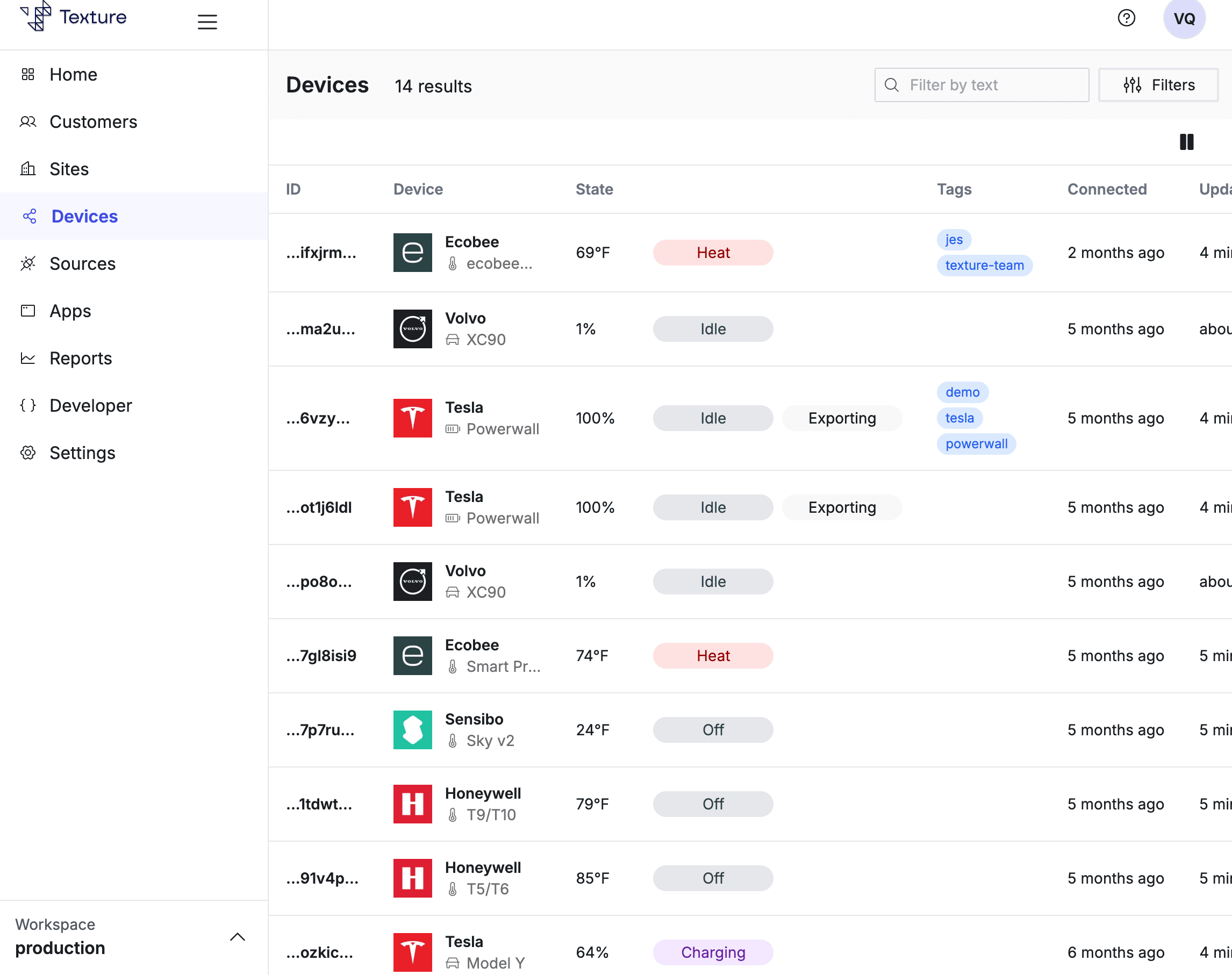This screenshot has height=975, width=1232.
Task: Click the Texture logo icon
Action: click(x=36, y=16)
